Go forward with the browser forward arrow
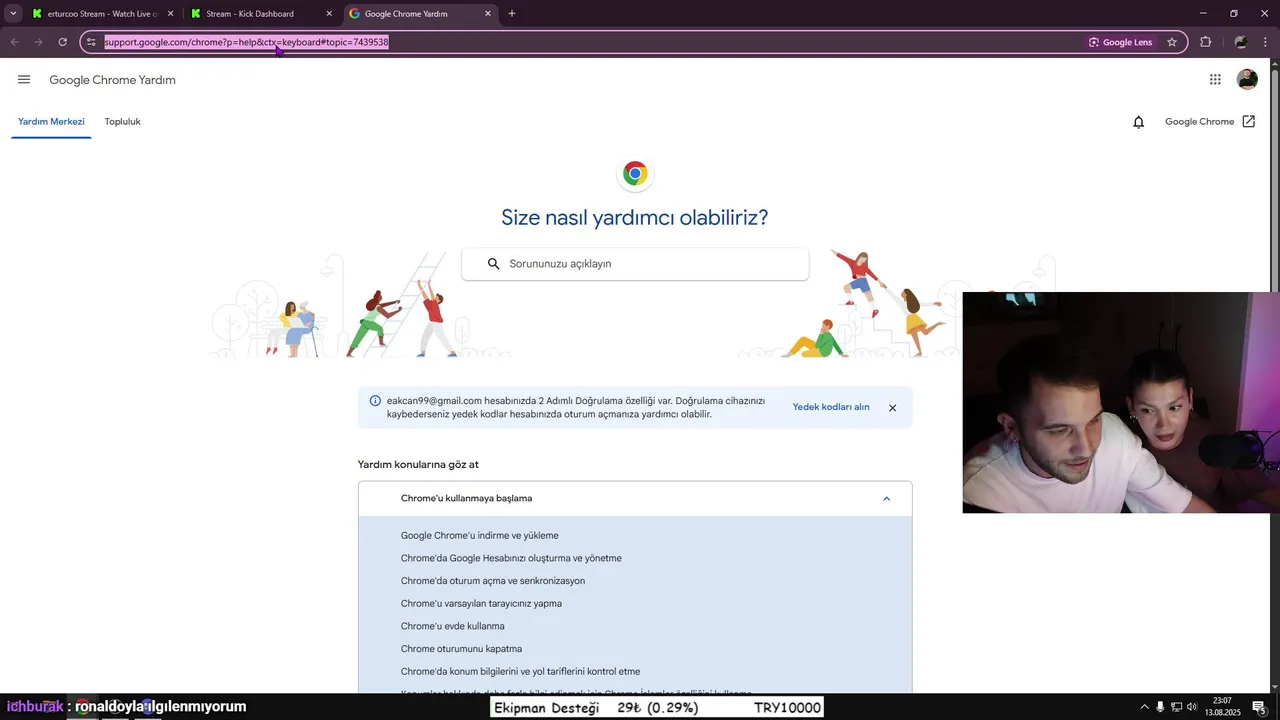 [38, 42]
